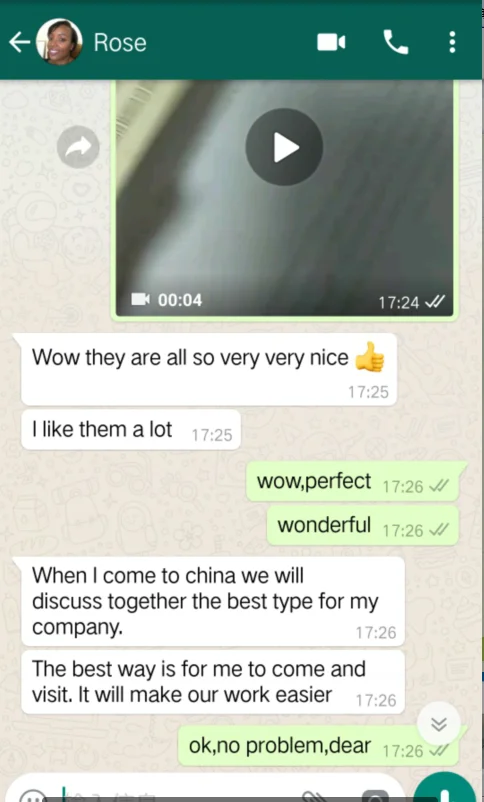The width and height of the screenshot is (484, 802).
Task: Select the "ok,no problem,dear" message
Action: point(318,745)
